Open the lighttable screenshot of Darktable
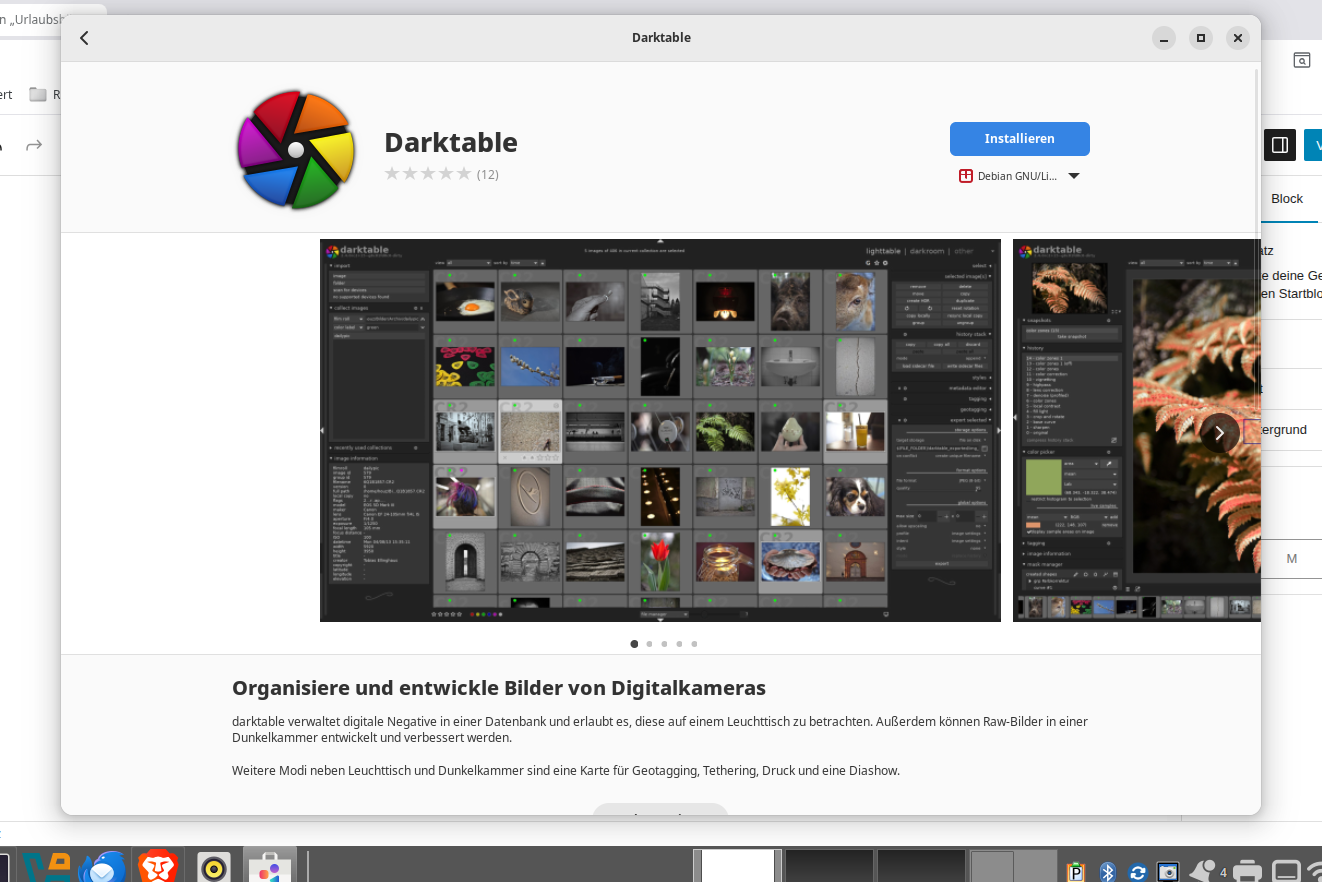This screenshot has height=882, width=1322. [x=660, y=430]
